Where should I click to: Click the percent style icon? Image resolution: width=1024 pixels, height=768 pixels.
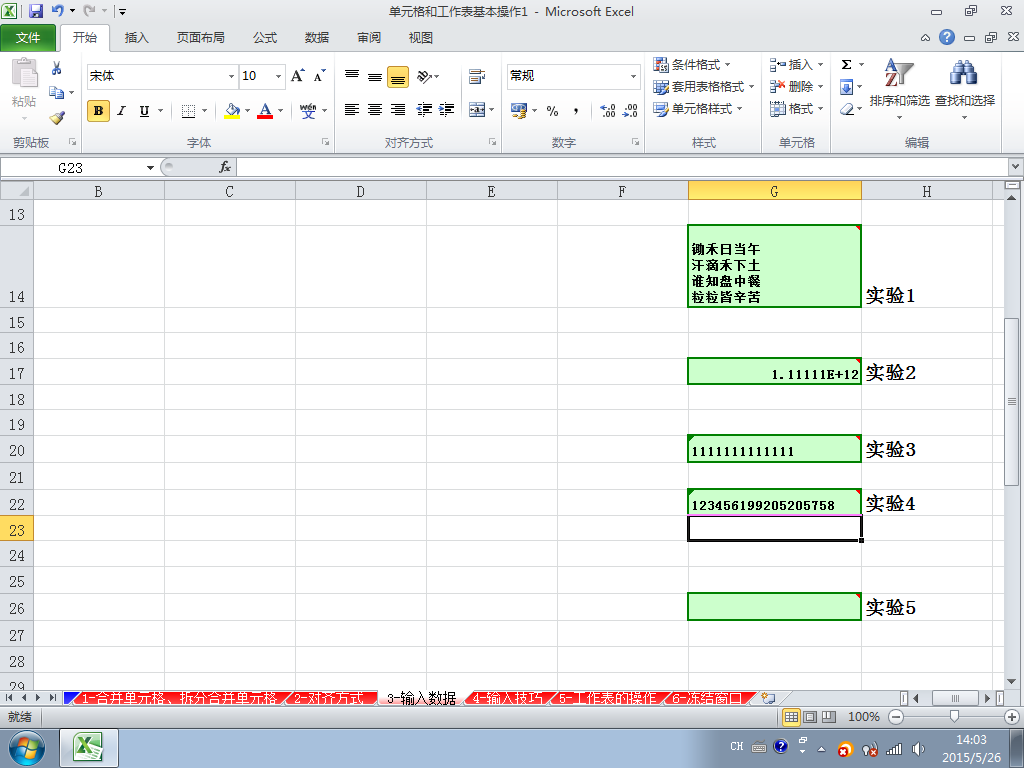click(552, 110)
